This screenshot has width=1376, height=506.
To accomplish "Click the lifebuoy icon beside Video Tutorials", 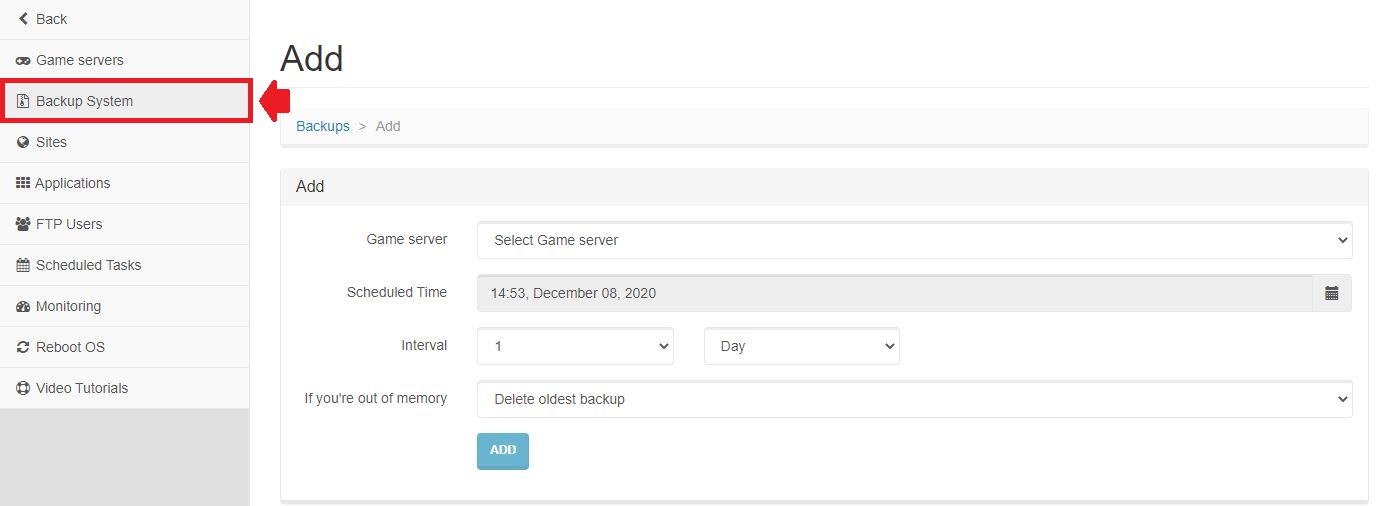I will coord(23,388).
